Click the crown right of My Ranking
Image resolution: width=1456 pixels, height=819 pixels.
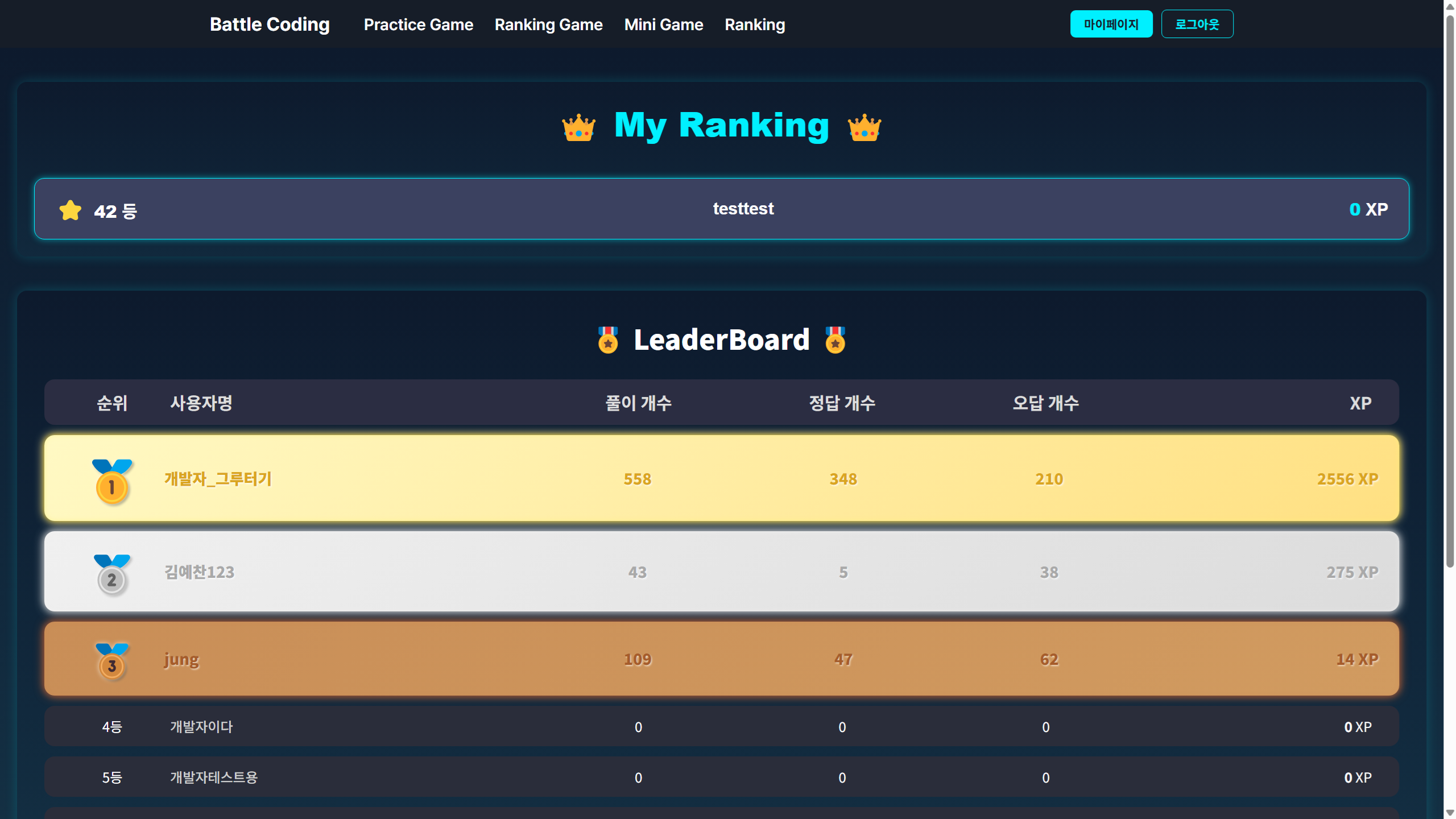click(x=864, y=127)
